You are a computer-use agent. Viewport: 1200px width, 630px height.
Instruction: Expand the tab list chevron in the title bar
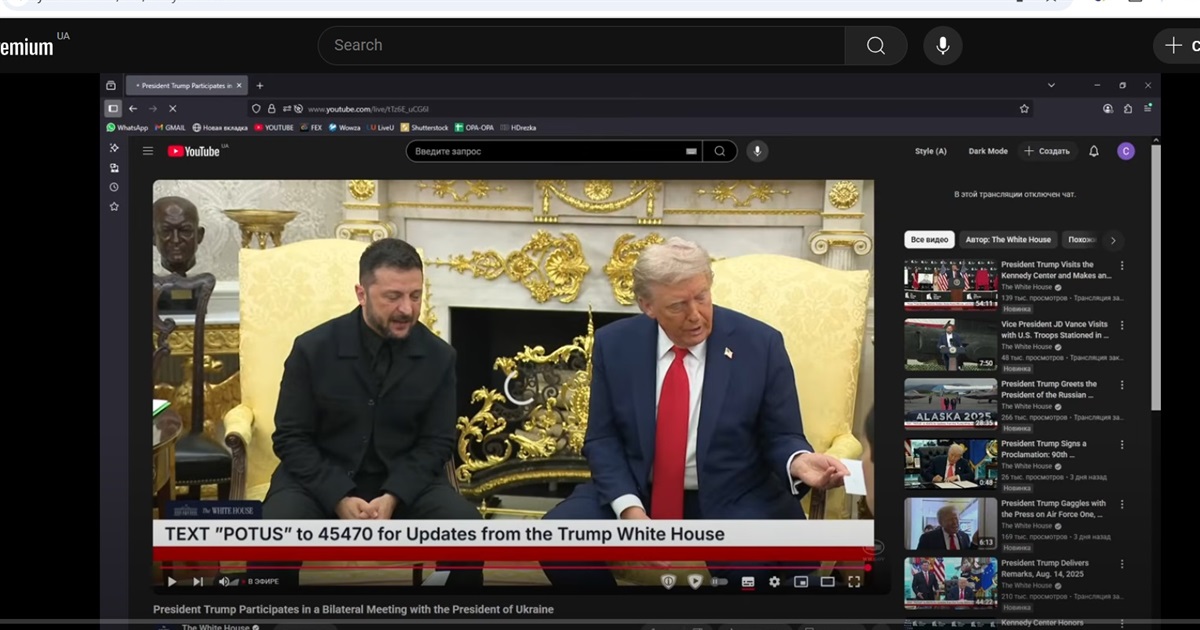1051,86
